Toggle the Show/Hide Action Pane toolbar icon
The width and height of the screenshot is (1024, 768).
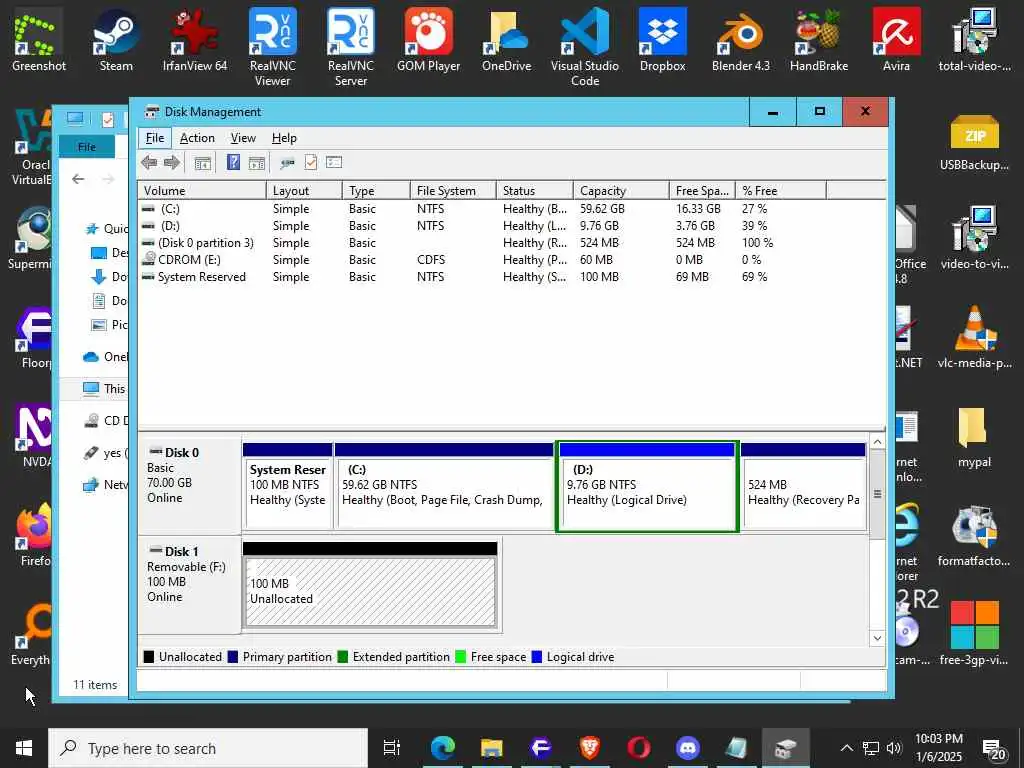tap(257, 163)
